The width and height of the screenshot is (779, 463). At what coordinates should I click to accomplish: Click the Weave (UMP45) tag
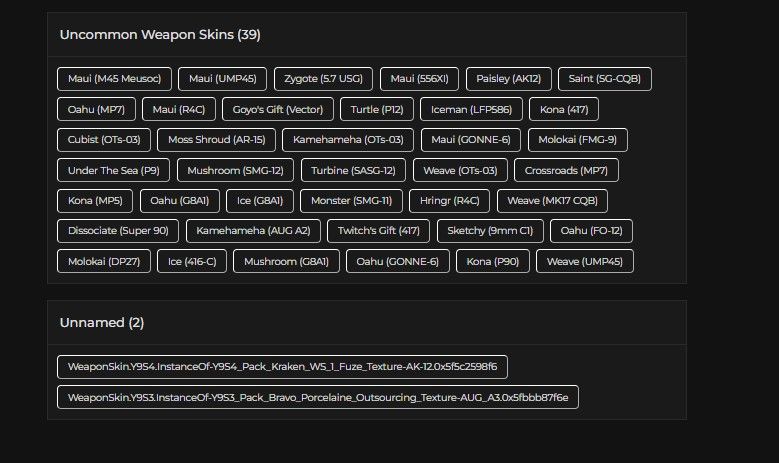585,261
